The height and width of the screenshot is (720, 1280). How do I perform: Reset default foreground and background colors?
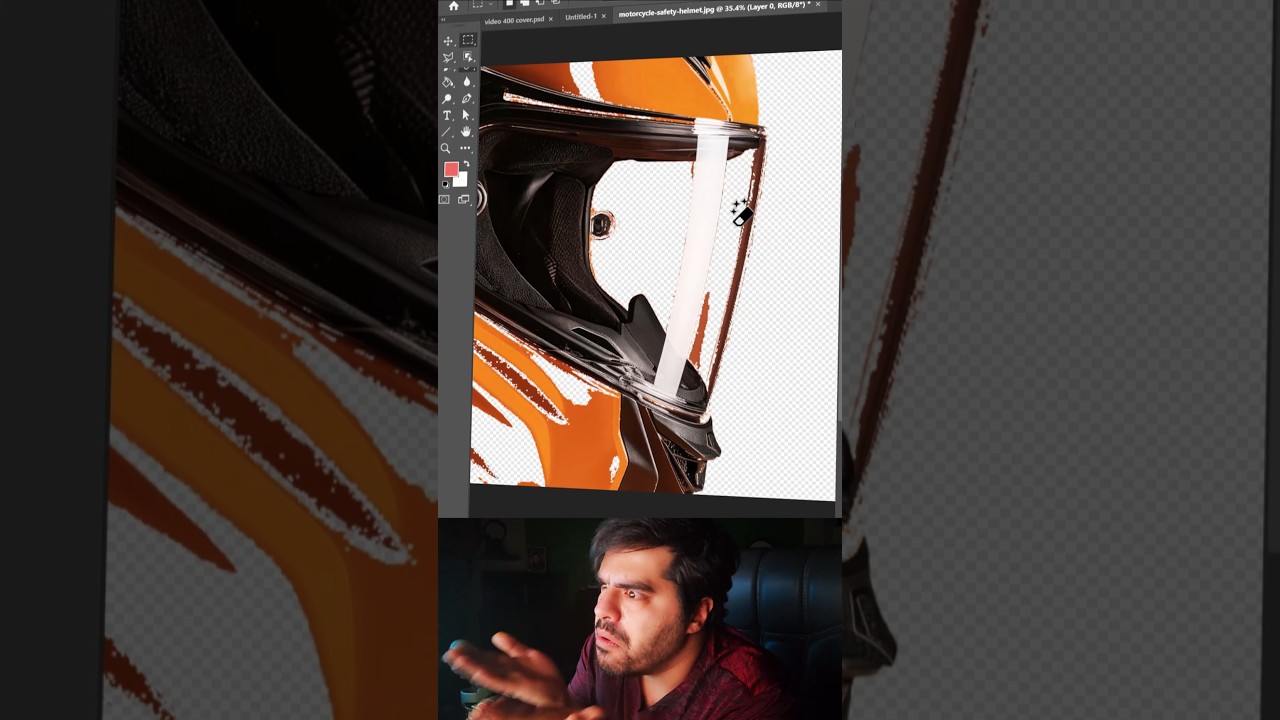[446, 184]
